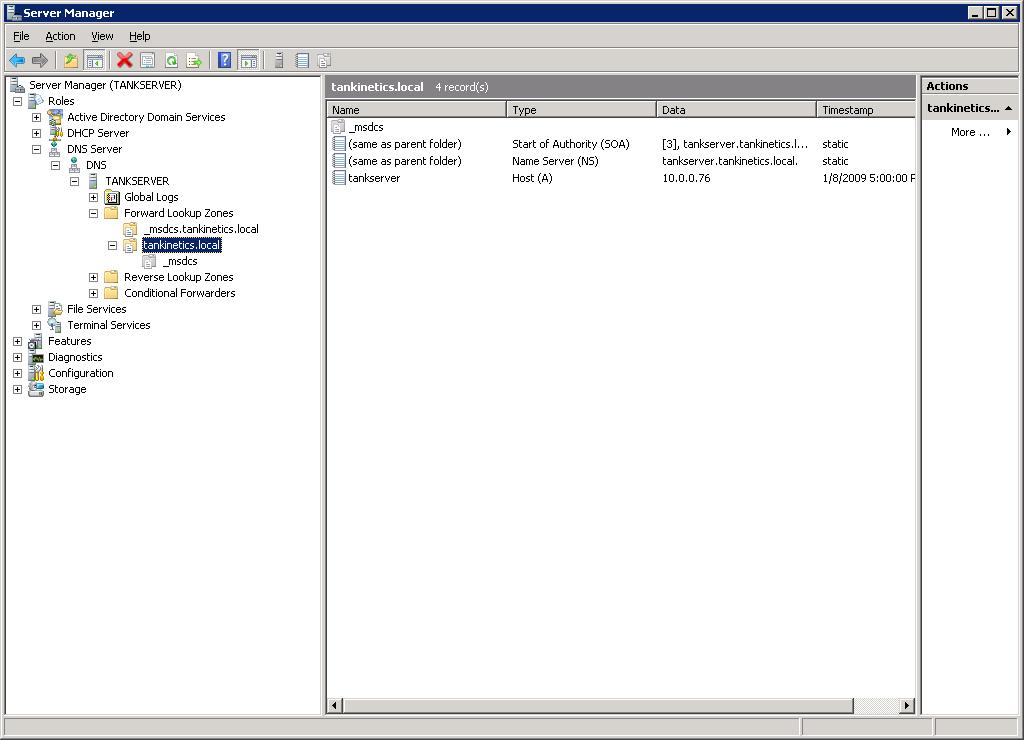Expand the Configuration node
Image resolution: width=1024 pixels, height=740 pixels.
click(x=18, y=374)
